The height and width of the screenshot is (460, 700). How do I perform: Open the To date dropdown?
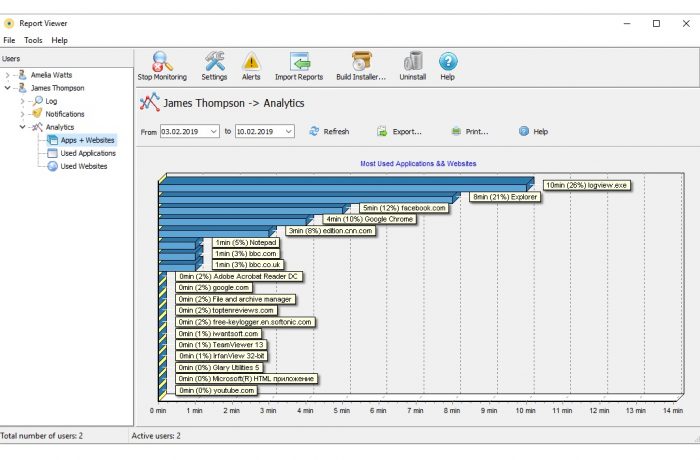click(x=288, y=131)
